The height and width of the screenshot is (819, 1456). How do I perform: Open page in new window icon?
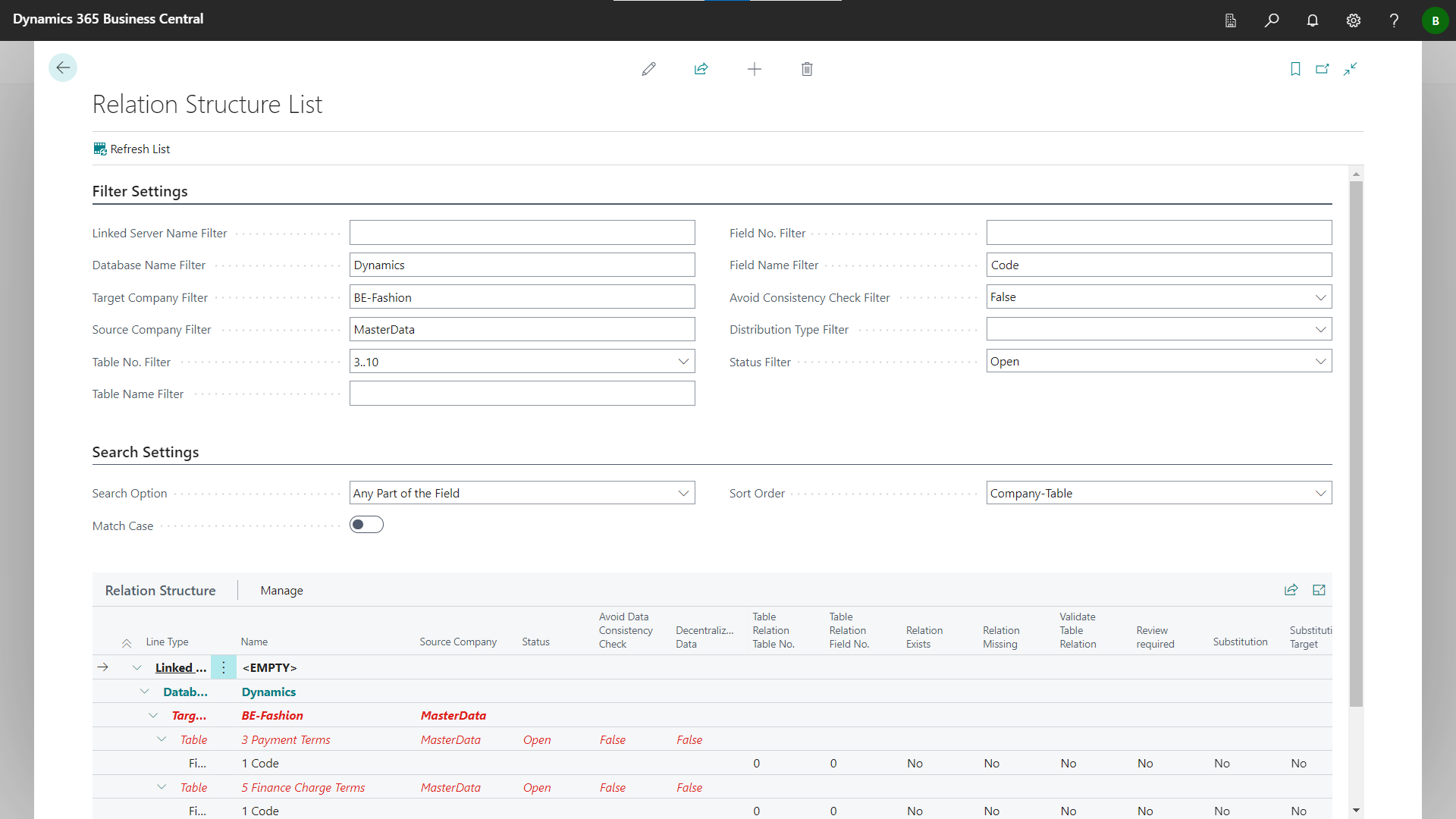[1323, 69]
